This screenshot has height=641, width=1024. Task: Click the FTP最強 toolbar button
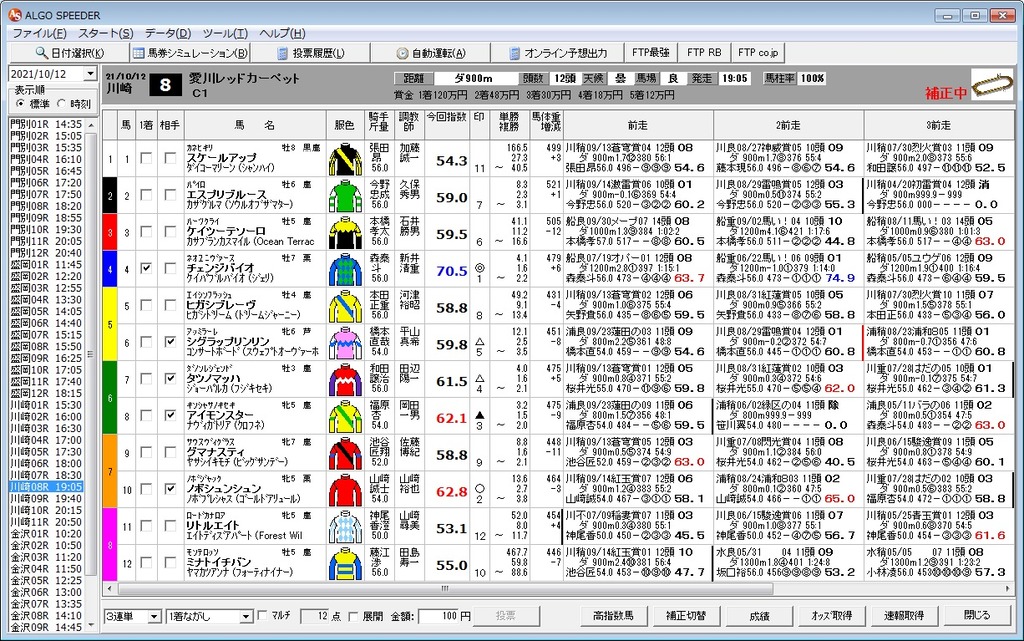coord(650,52)
